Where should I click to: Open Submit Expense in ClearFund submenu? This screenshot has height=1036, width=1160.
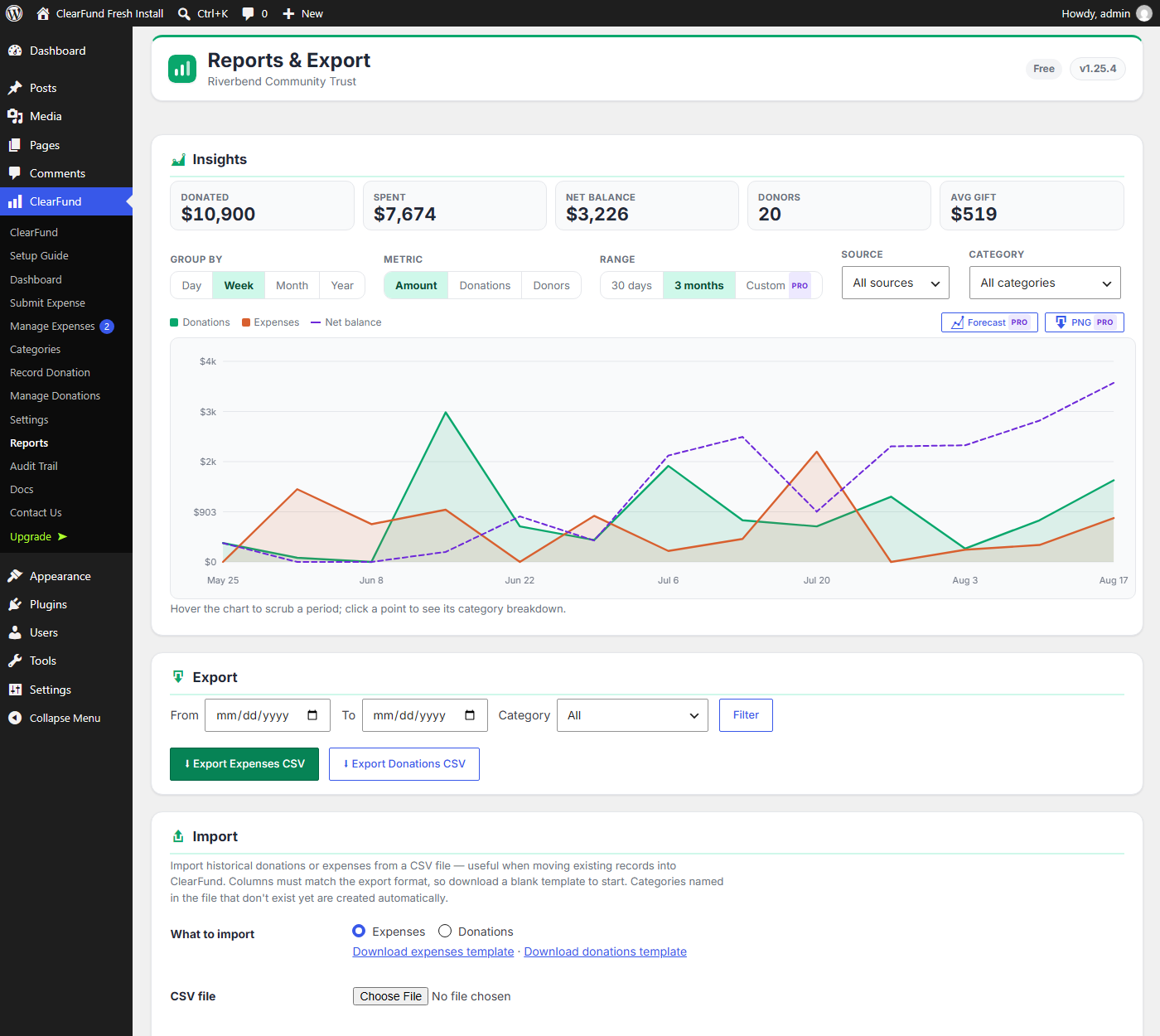point(47,303)
